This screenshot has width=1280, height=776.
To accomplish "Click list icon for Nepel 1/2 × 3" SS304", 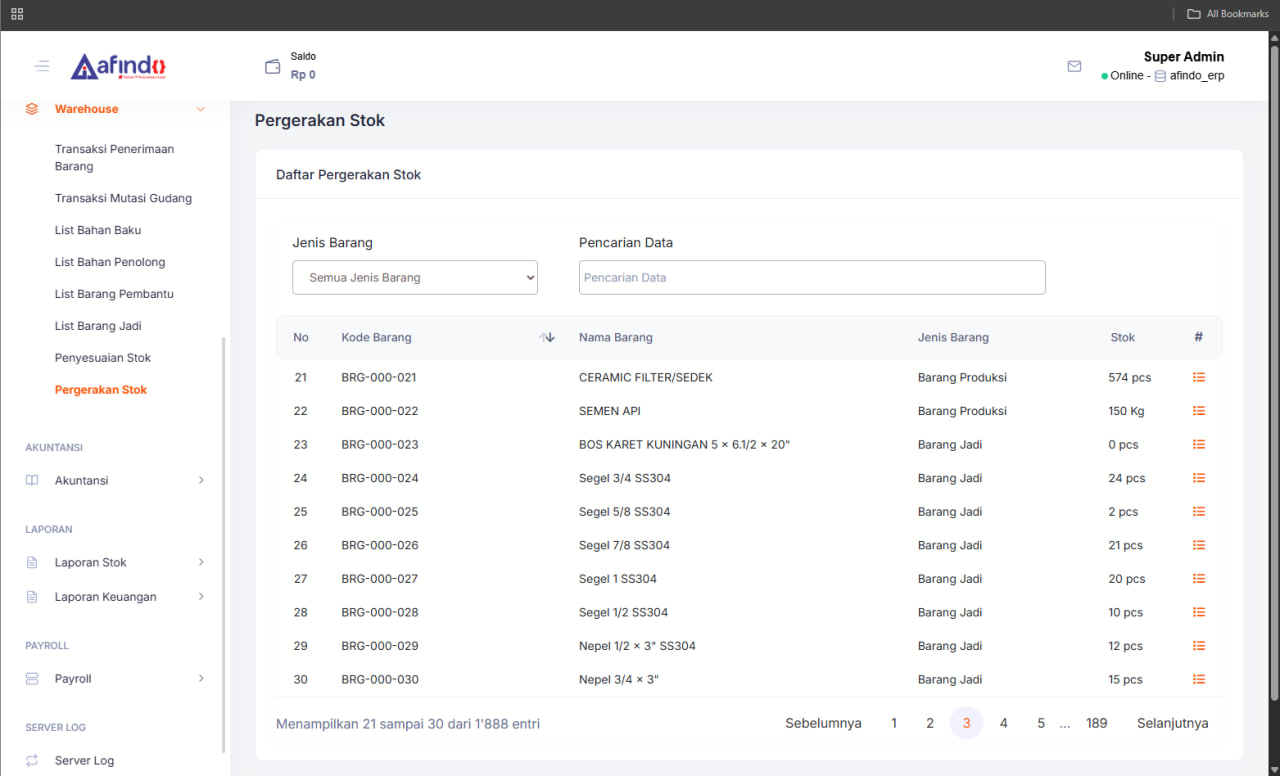I will (1199, 645).
